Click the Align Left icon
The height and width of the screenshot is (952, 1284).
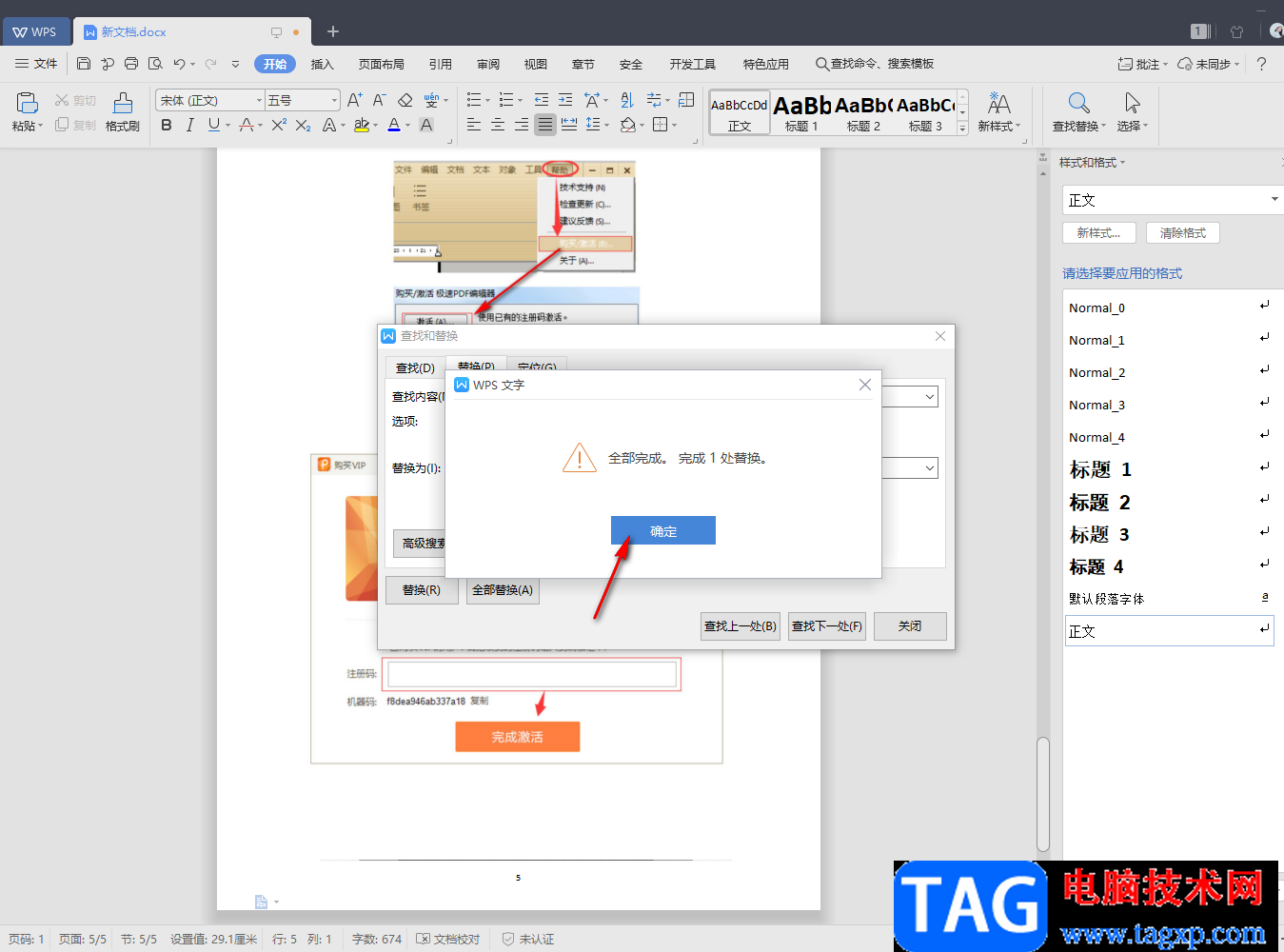pos(474,125)
